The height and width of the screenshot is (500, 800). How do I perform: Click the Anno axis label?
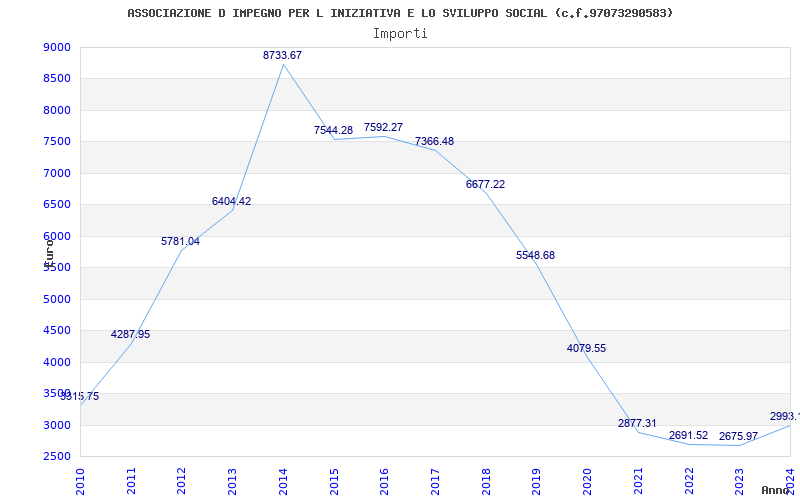tap(775, 490)
